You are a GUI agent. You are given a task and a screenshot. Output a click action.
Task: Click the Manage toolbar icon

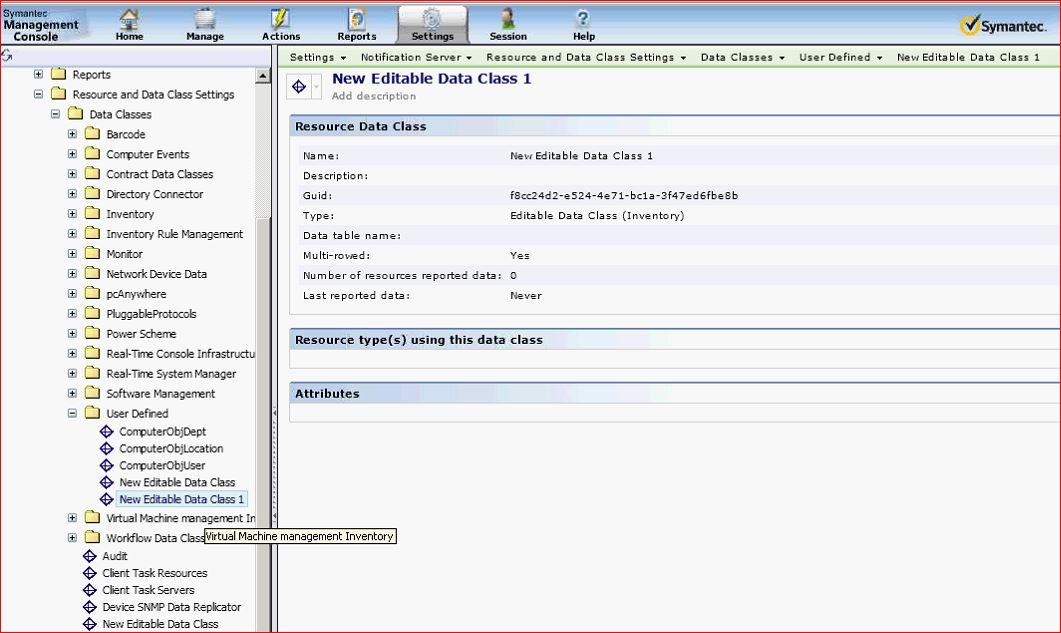click(x=204, y=24)
